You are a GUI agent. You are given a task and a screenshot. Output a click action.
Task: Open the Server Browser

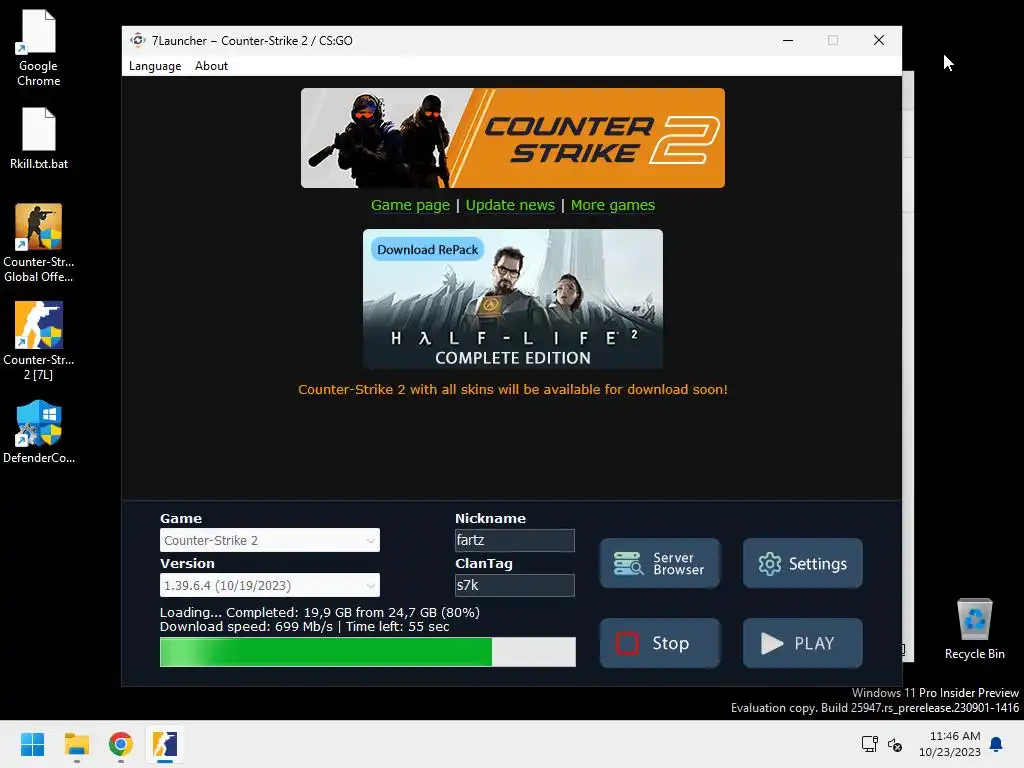click(x=660, y=563)
